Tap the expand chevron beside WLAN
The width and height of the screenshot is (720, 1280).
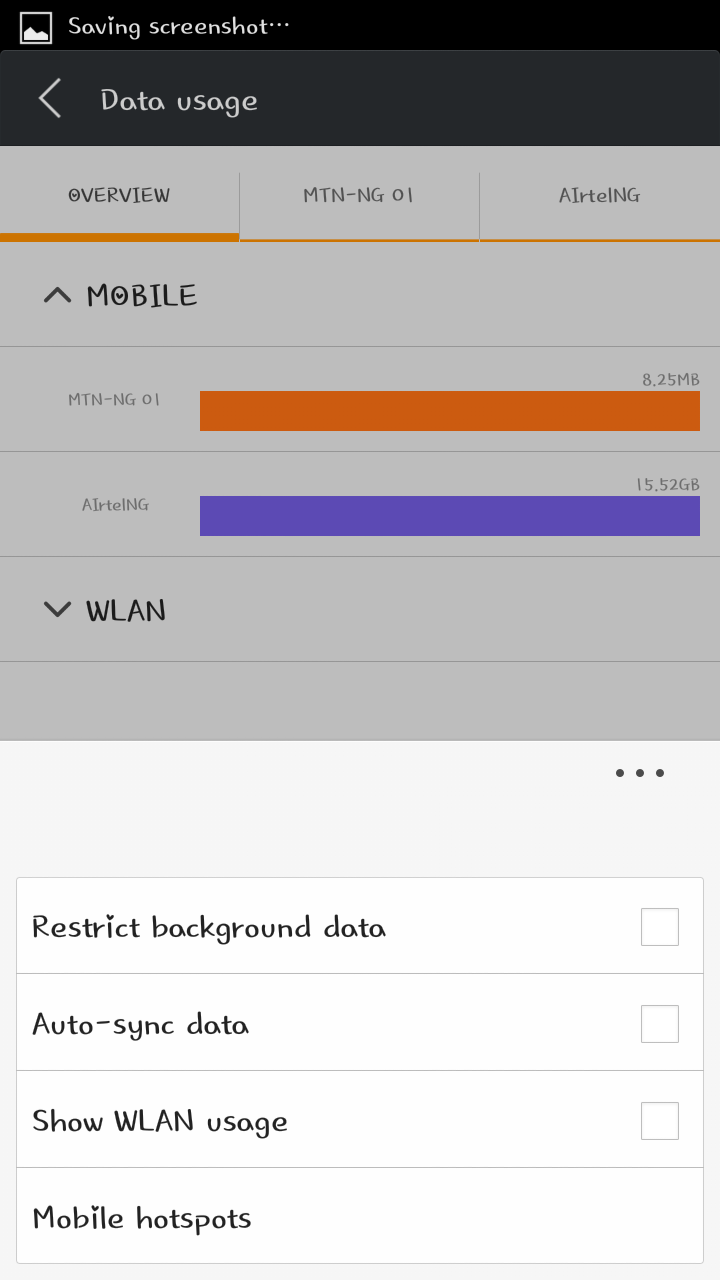(57, 609)
